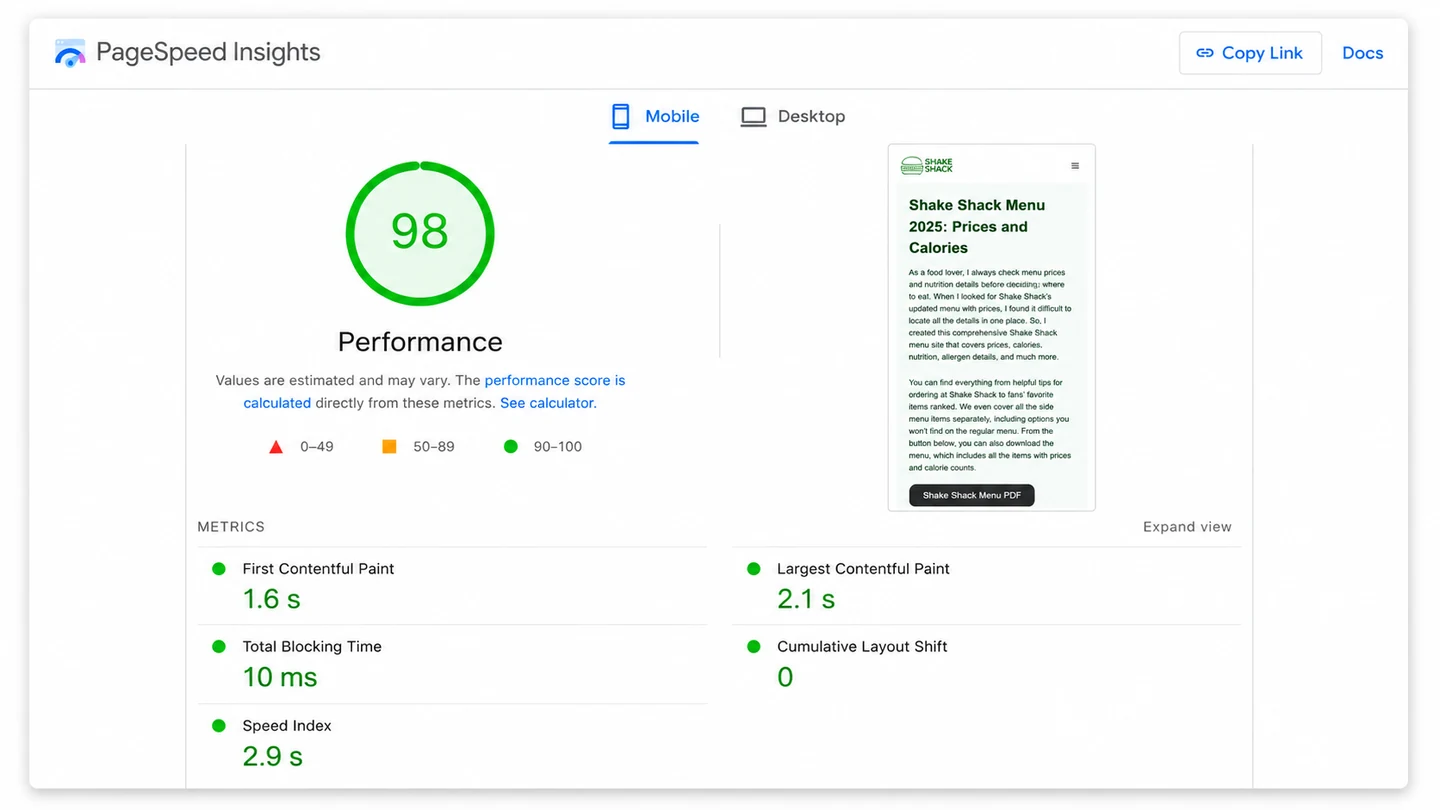
Task: Click the red triangle 0–49 legend icon
Action: click(x=276, y=447)
